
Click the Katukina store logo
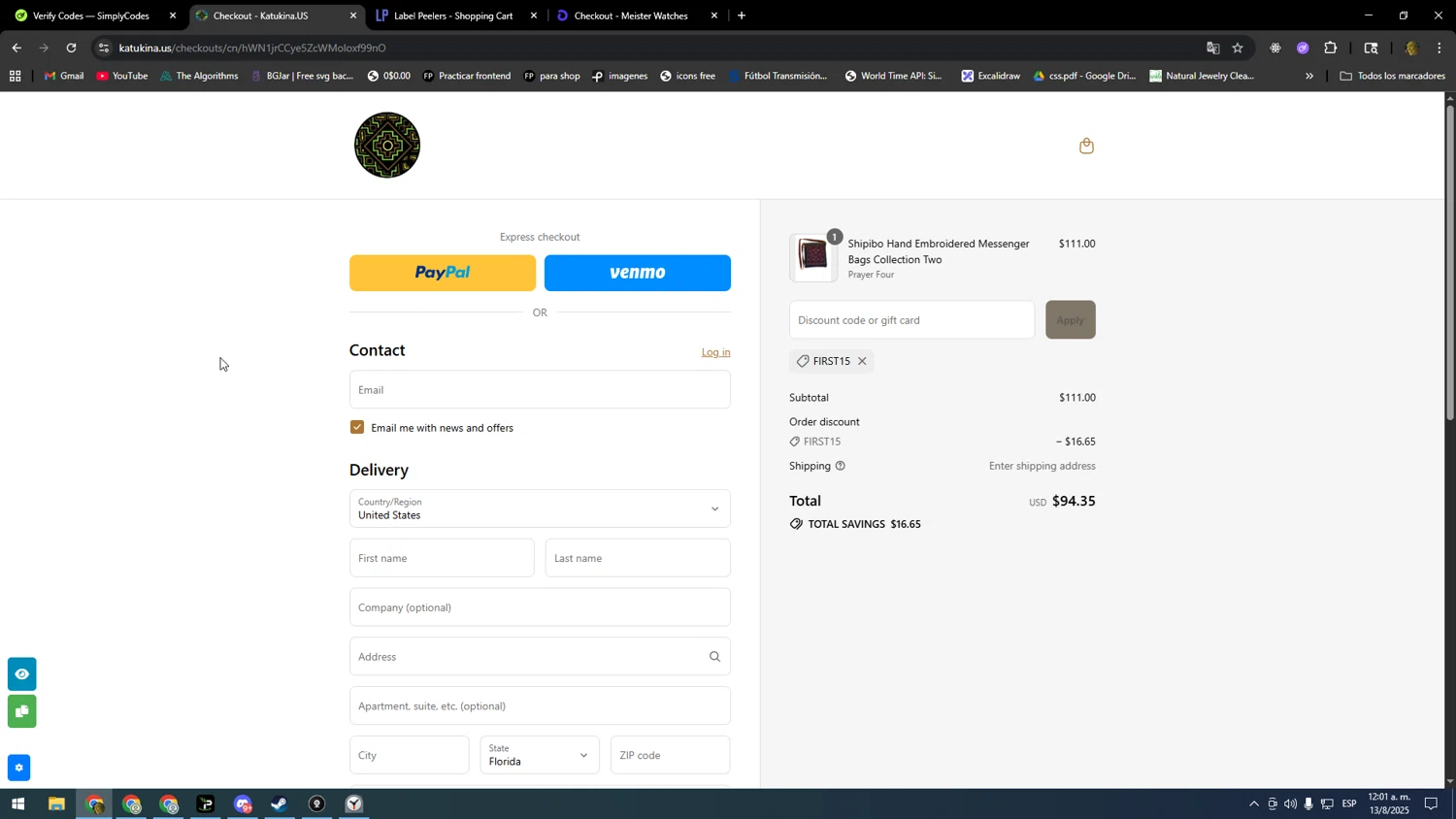click(x=387, y=146)
